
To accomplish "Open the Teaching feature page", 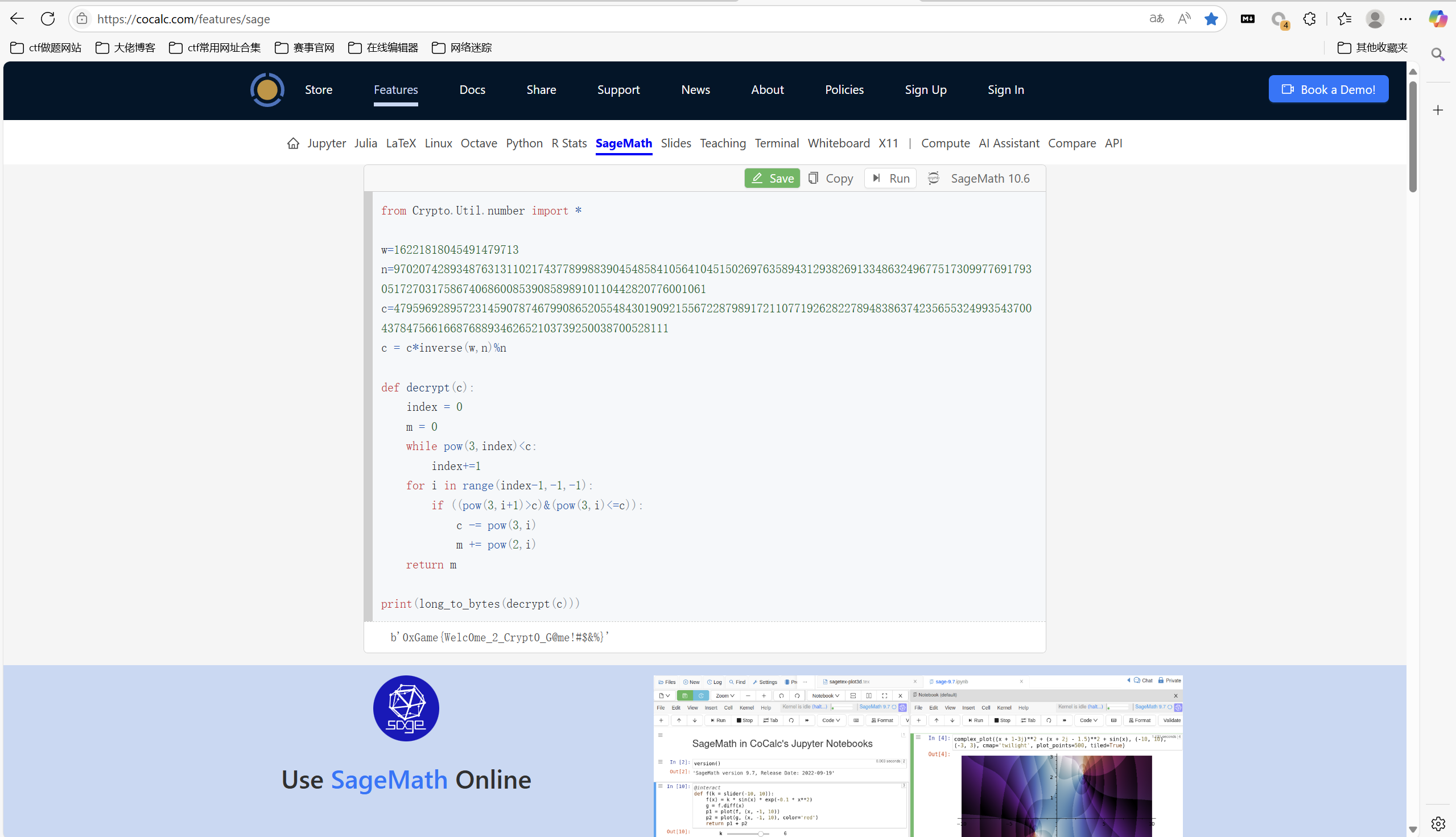I will point(723,143).
